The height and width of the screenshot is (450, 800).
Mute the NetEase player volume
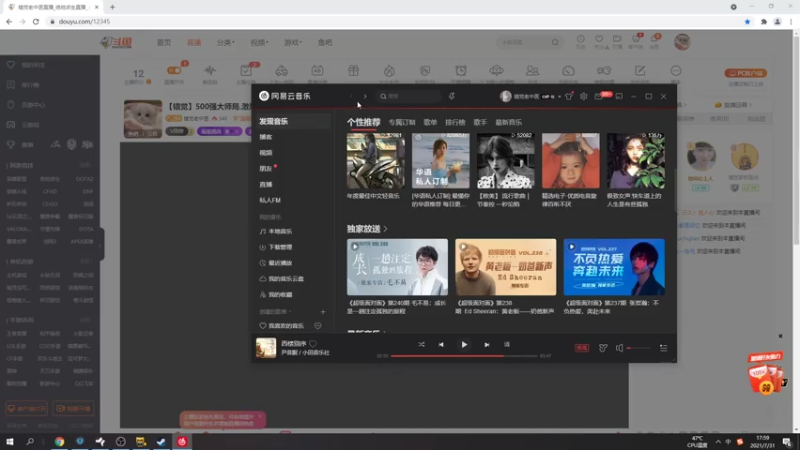619,348
